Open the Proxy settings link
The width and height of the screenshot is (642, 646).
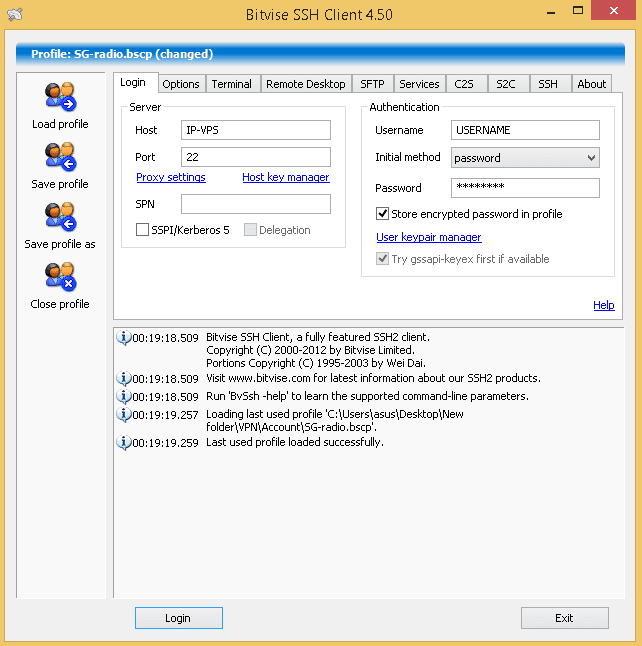coord(171,178)
